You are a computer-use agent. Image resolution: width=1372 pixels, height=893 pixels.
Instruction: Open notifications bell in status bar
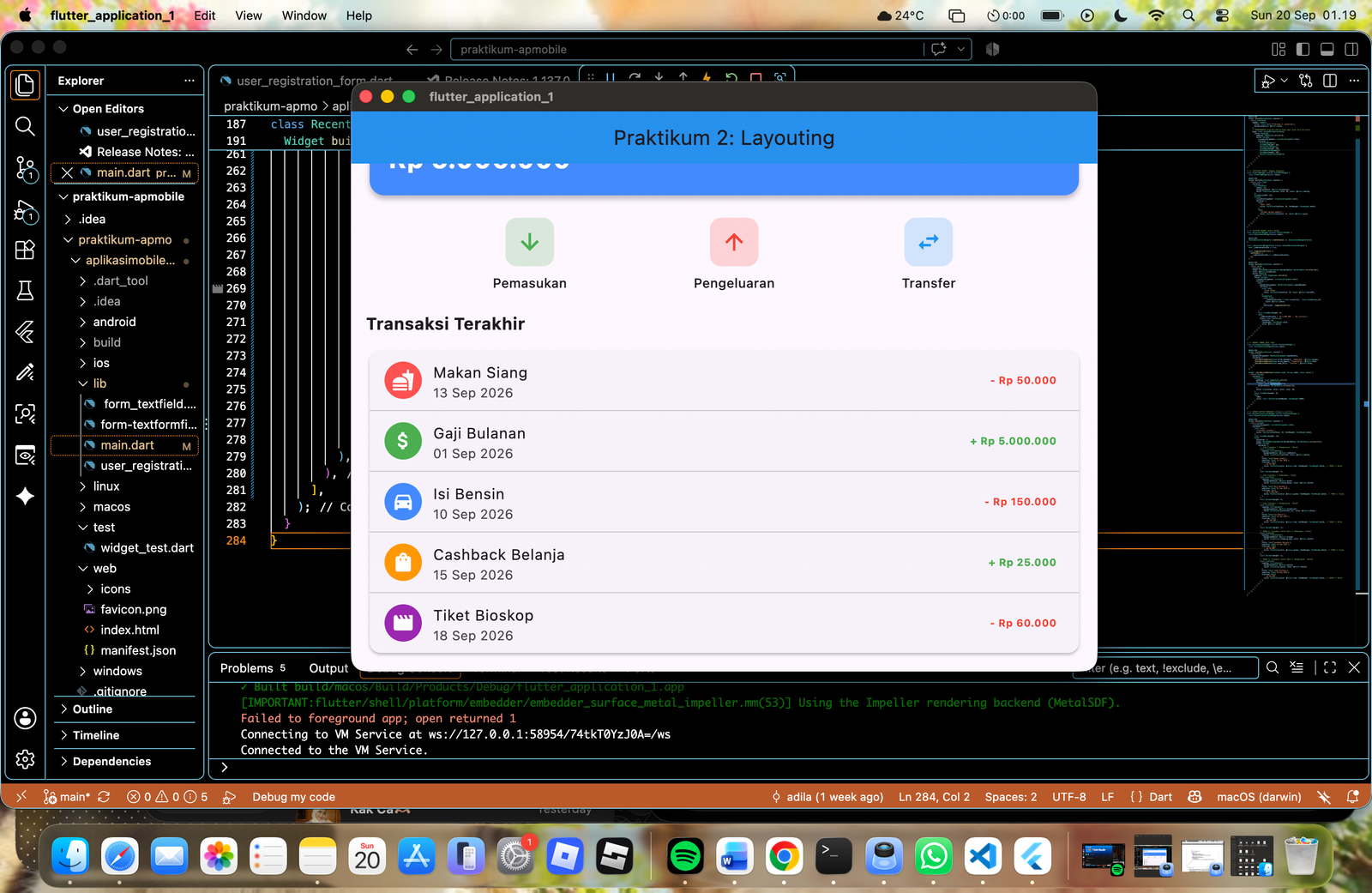(x=1352, y=797)
